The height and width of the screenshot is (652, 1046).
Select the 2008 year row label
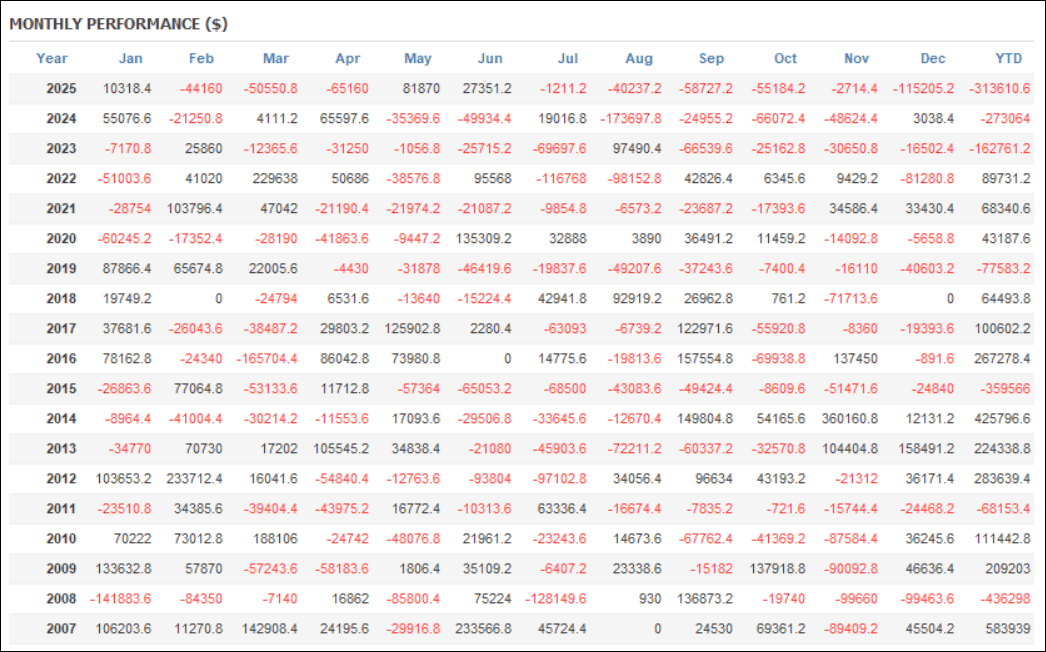pyautogui.click(x=62, y=598)
